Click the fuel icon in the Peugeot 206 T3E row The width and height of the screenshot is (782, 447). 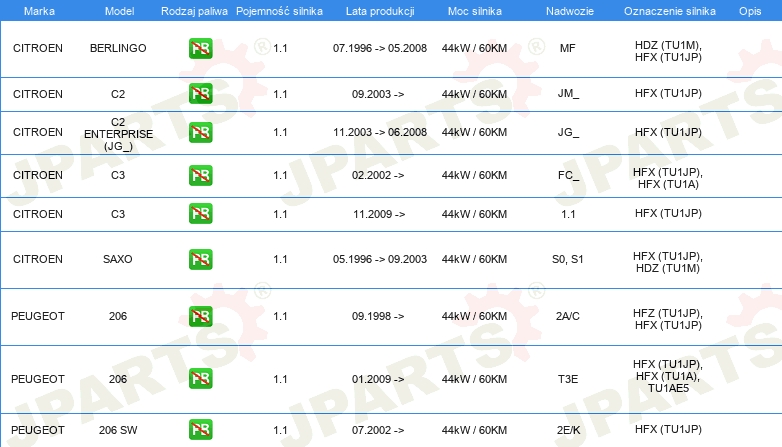(x=200, y=379)
